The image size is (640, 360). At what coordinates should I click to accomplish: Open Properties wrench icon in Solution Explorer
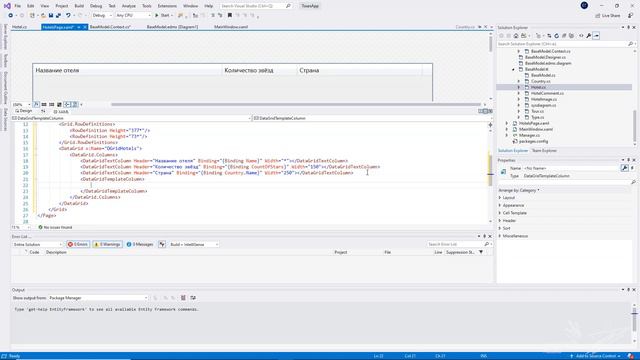pos(589,36)
